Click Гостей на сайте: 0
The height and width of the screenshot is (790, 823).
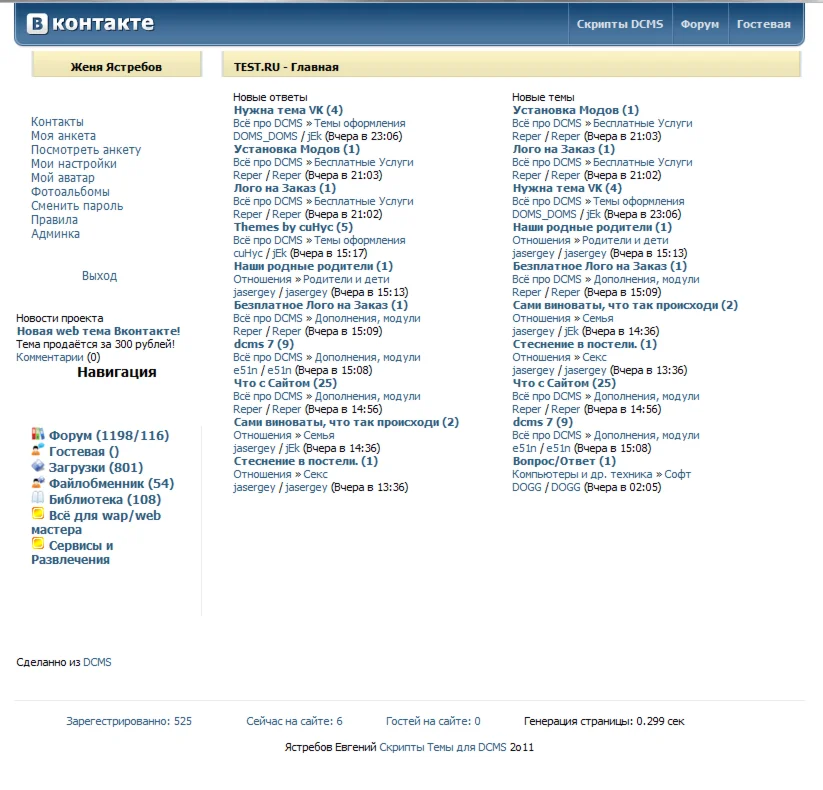click(x=433, y=722)
